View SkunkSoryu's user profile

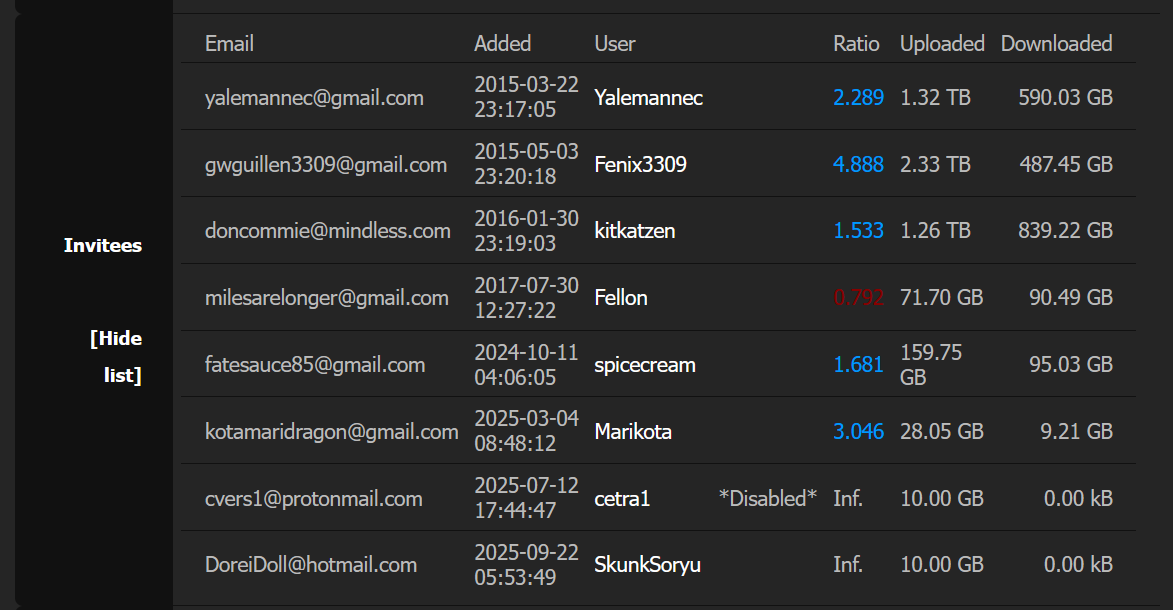(647, 565)
